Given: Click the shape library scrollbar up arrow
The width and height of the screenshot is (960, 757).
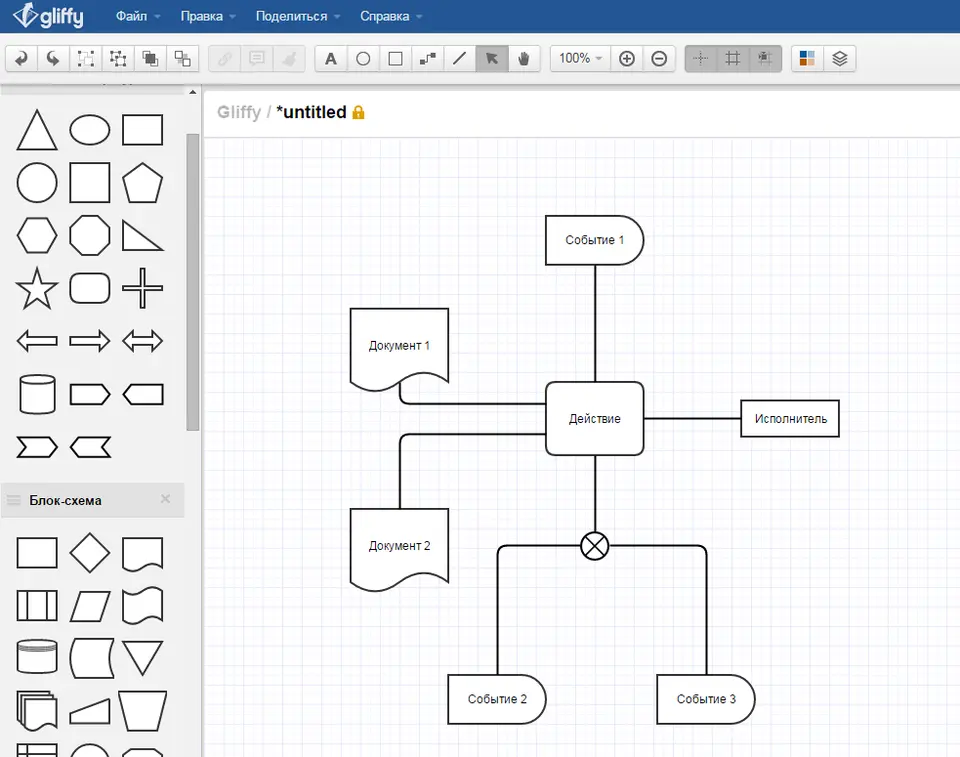Looking at the screenshot, I should tap(193, 92).
